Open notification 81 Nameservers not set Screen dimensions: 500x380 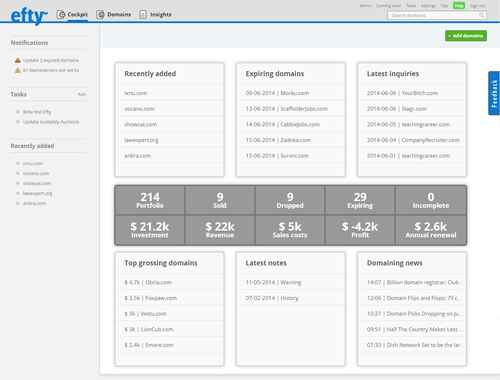click(x=51, y=70)
